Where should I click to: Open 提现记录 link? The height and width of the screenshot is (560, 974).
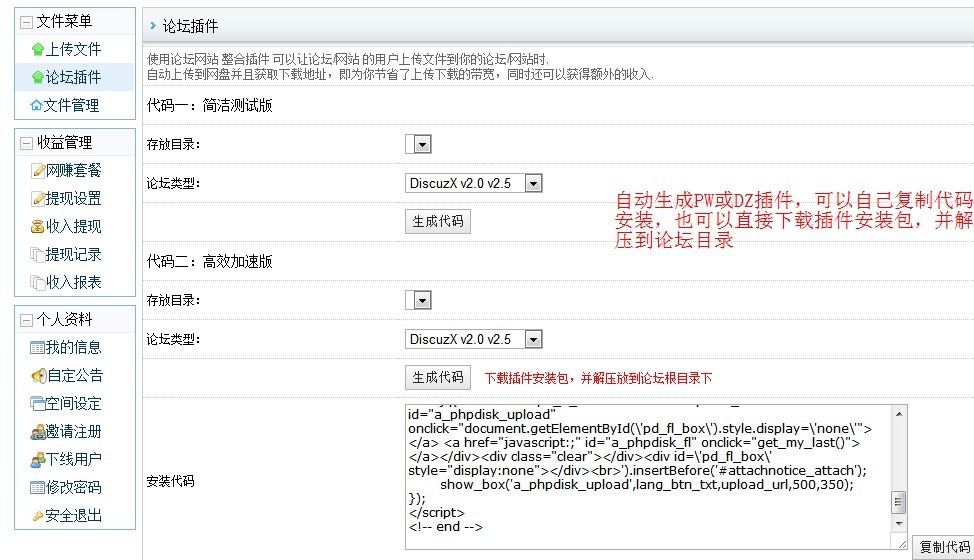point(73,255)
